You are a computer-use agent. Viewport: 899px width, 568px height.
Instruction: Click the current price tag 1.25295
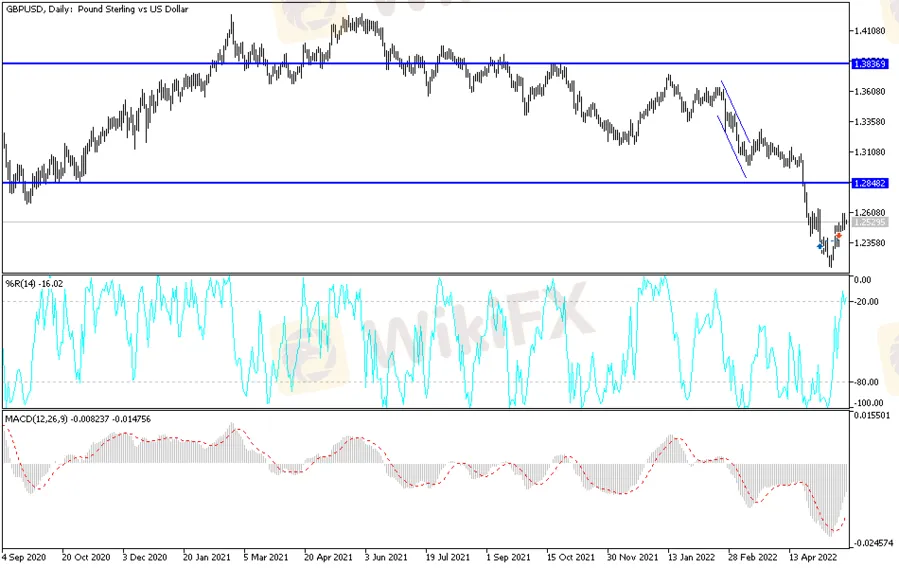(865, 222)
